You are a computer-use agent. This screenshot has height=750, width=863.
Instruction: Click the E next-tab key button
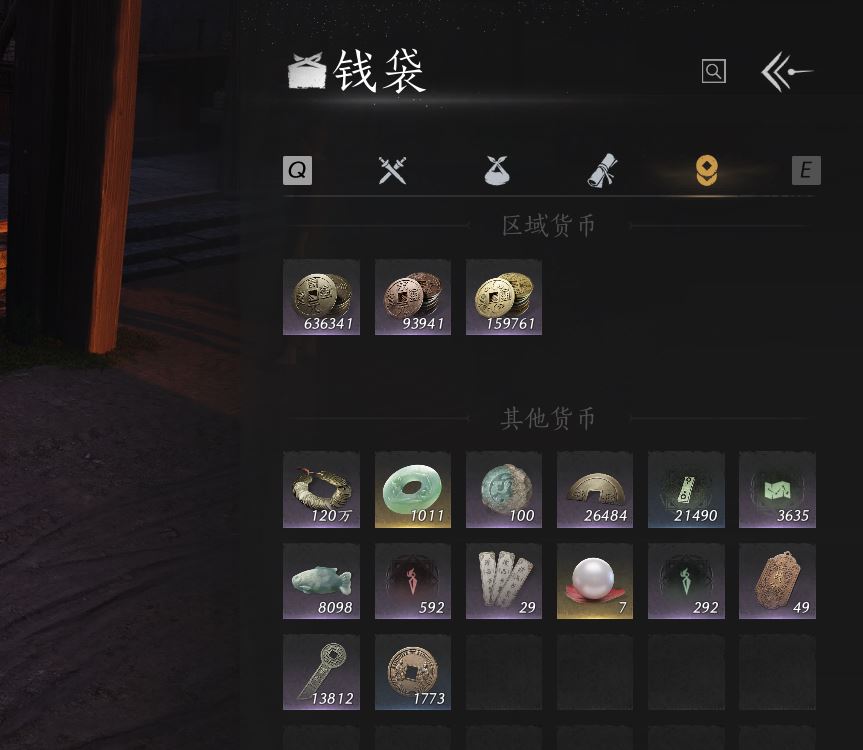tap(806, 170)
